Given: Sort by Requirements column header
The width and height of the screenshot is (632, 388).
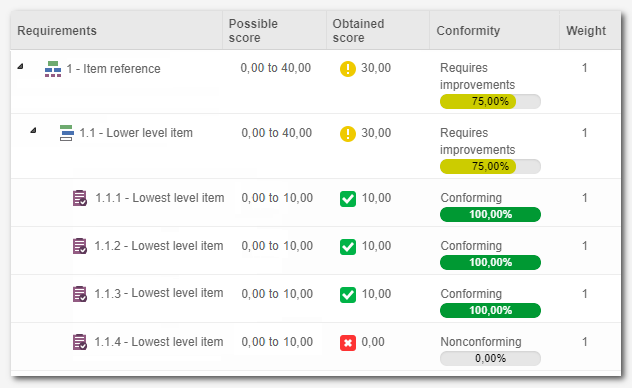Looking at the screenshot, I should [x=116, y=31].
